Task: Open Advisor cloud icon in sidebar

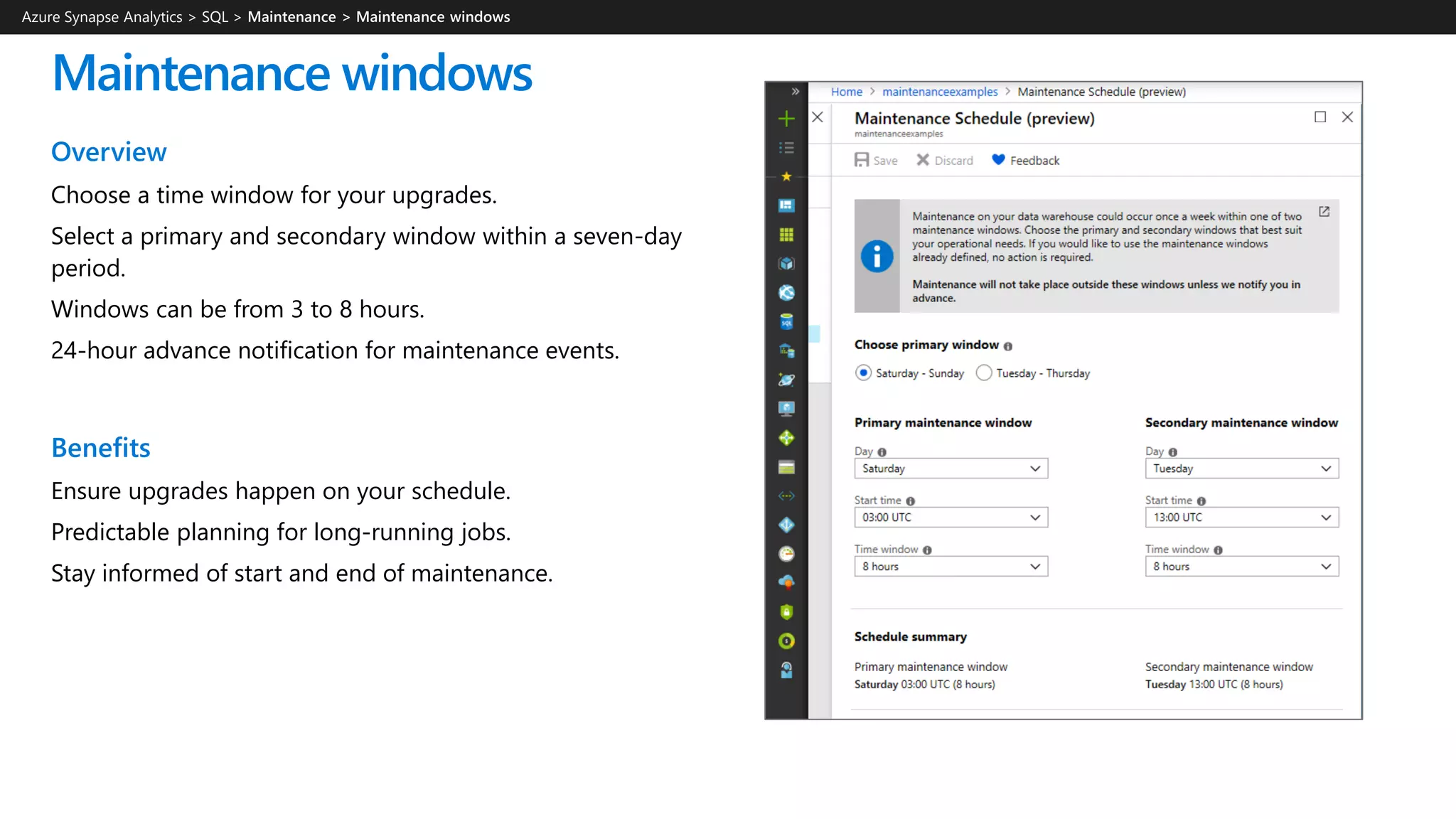Action: pos(786,583)
